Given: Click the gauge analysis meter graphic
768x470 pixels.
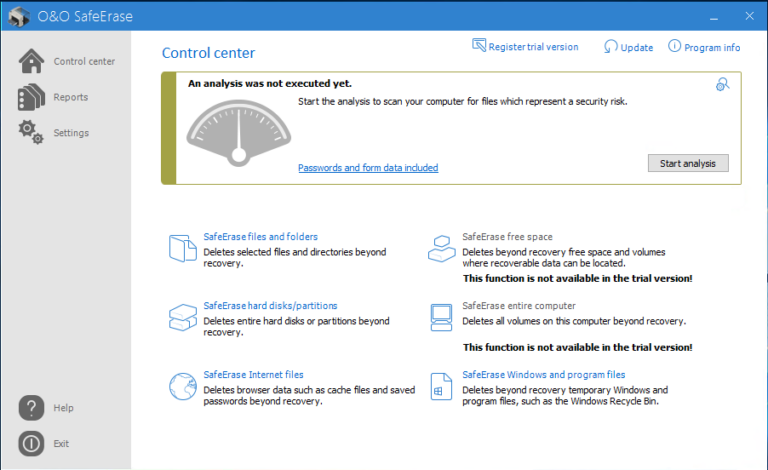Looking at the screenshot, I should (x=239, y=133).
